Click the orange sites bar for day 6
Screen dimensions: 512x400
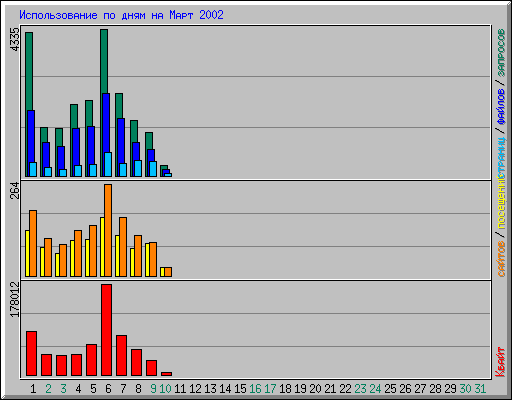108,230
